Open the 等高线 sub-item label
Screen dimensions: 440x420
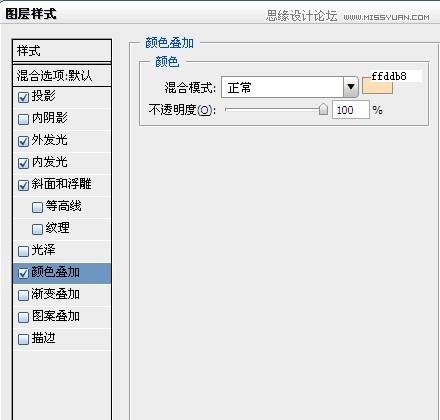coord(64,206)
